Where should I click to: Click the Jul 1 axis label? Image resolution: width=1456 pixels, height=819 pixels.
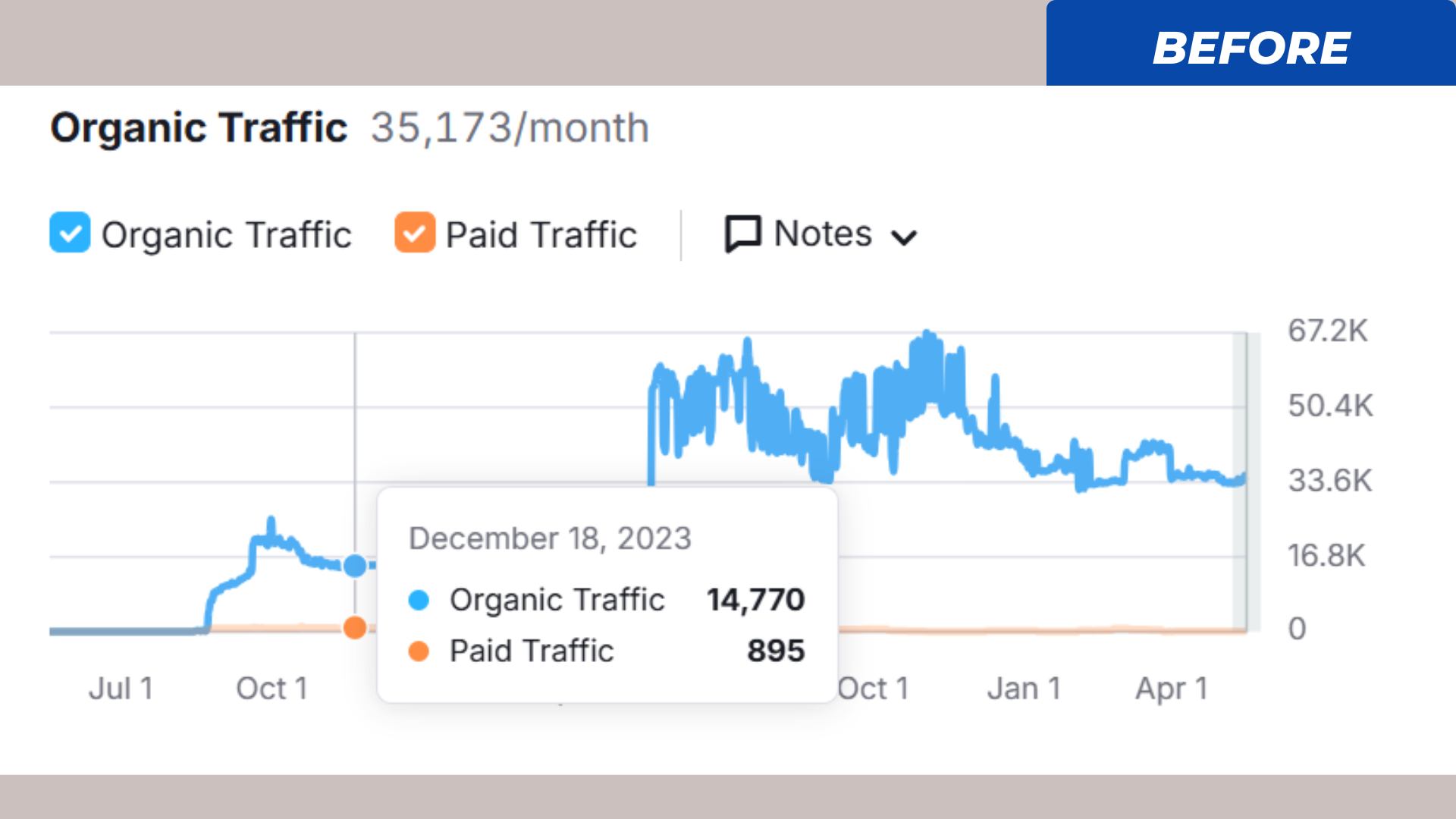[x=121, y=689]
